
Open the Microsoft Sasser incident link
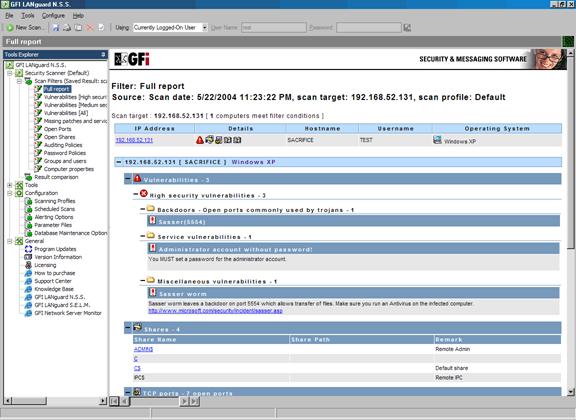click(215, 311)
